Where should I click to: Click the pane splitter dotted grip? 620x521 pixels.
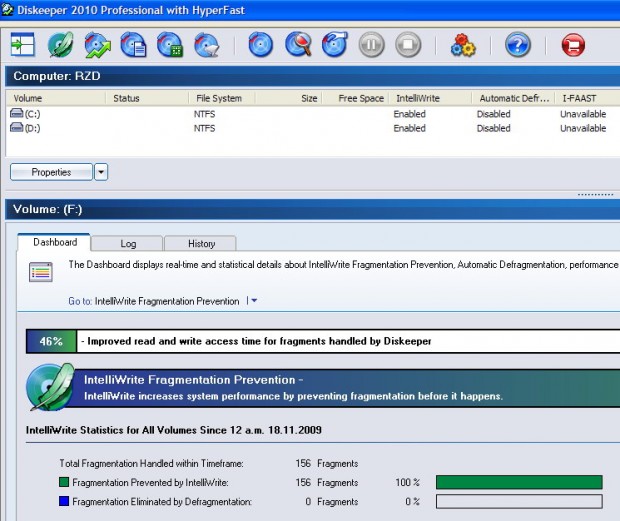tap(595, 194)
